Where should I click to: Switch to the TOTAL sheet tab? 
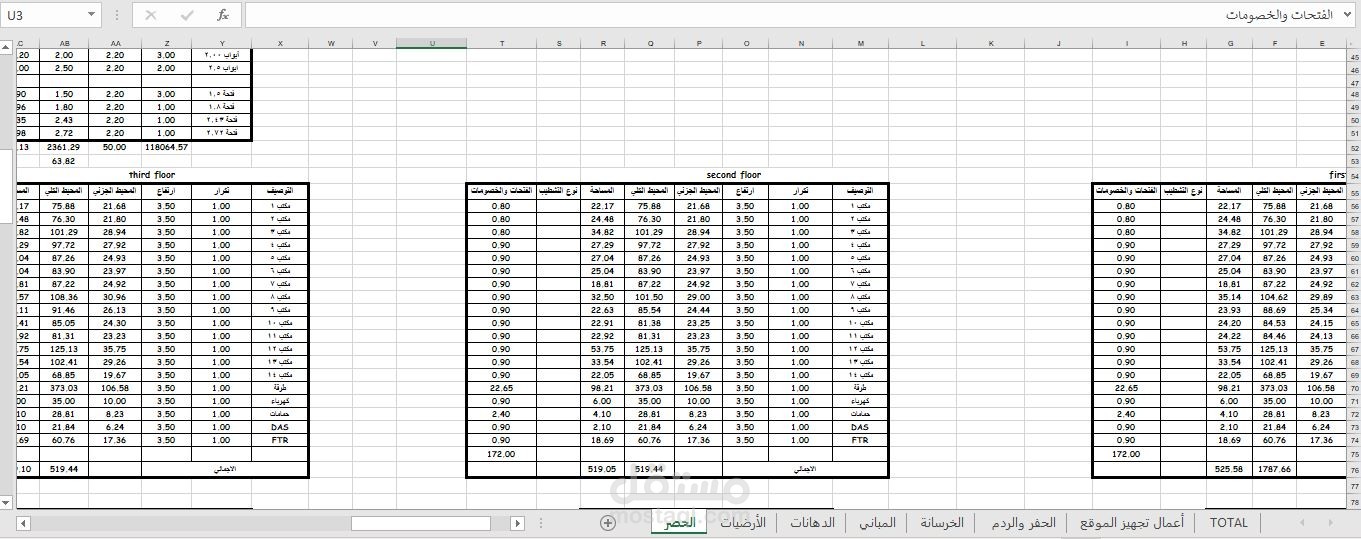tap(1228, 523)
